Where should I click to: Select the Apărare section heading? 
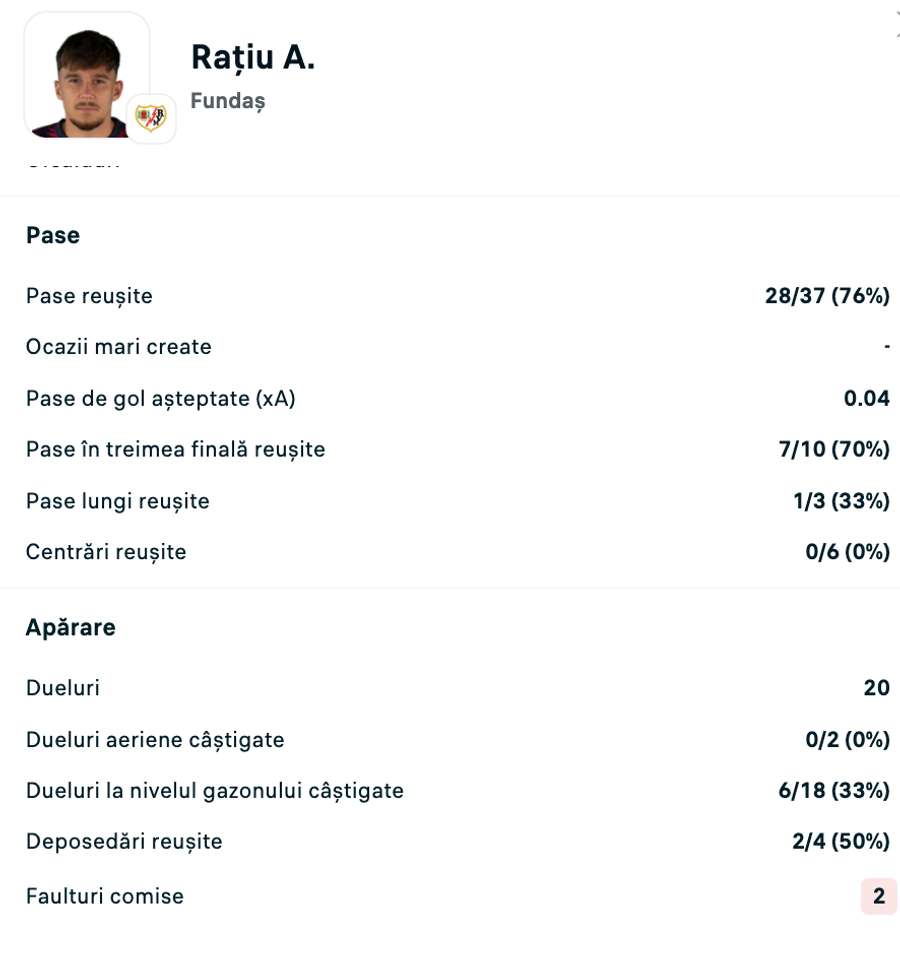[71, 627]
